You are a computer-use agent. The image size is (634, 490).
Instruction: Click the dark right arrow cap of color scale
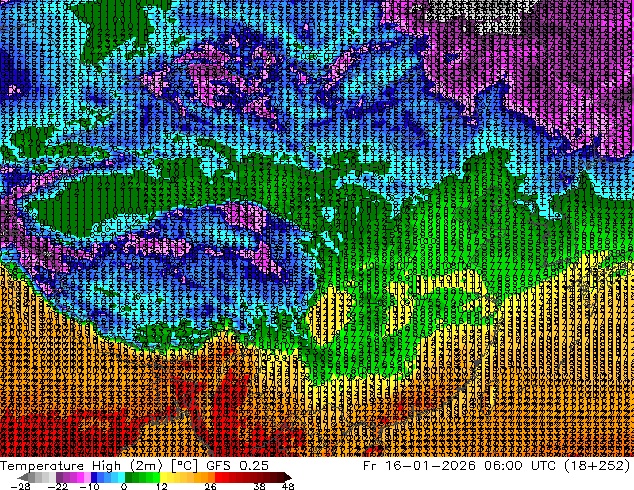287,477
